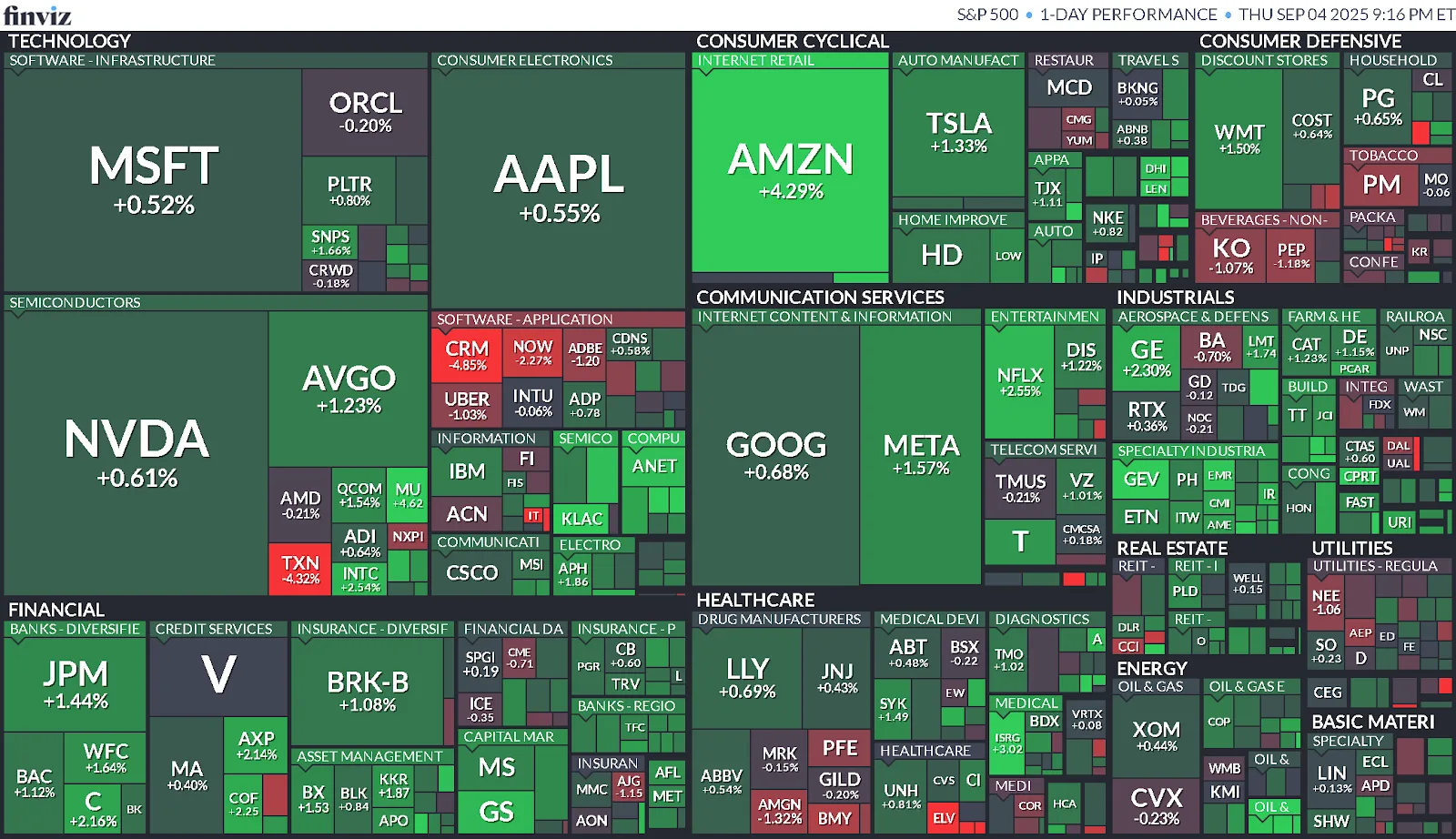Viewport: 1456px width, 839px height.
Task: Select the GOOG tile
Action: [x=775, y=455]
